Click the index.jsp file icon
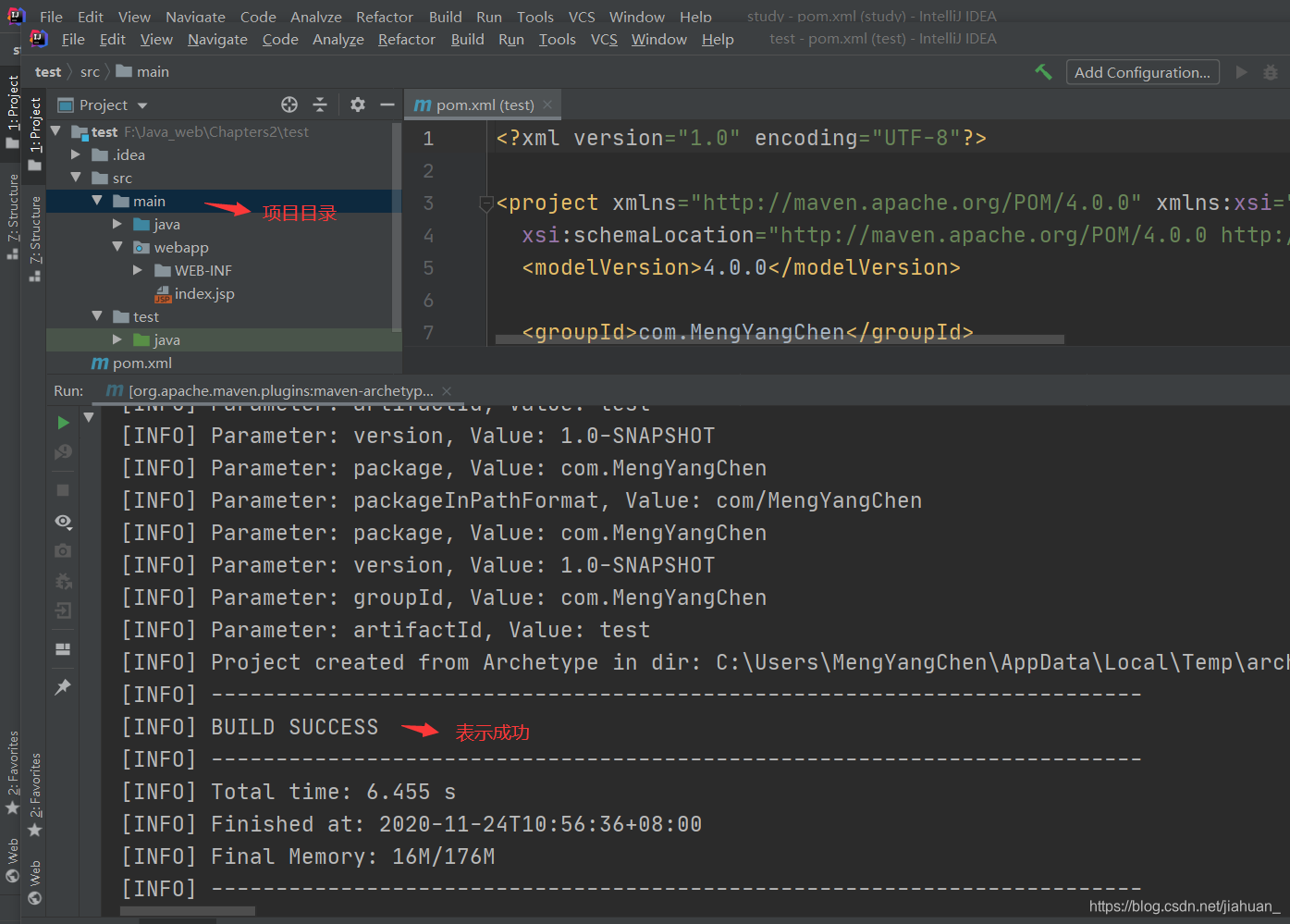This screenshot has height=924, width=1290. pyautogui.click(x=163, y=294)
